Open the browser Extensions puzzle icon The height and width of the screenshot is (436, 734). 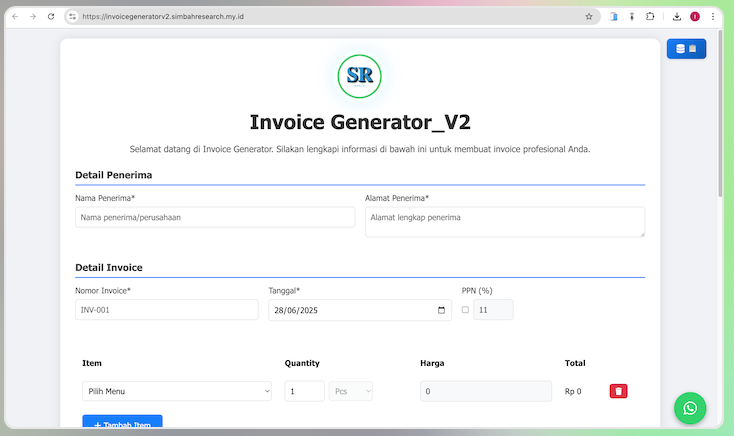[650, 17]
